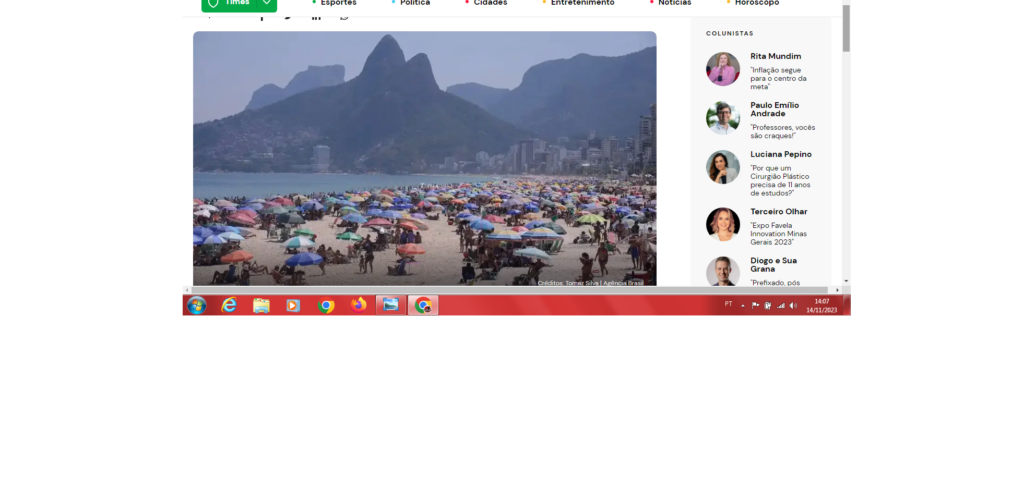This screenshot has height=487, width=1024.
Task: Open "Professores, vocês são craques!" column
Action: tap(782, 131)
